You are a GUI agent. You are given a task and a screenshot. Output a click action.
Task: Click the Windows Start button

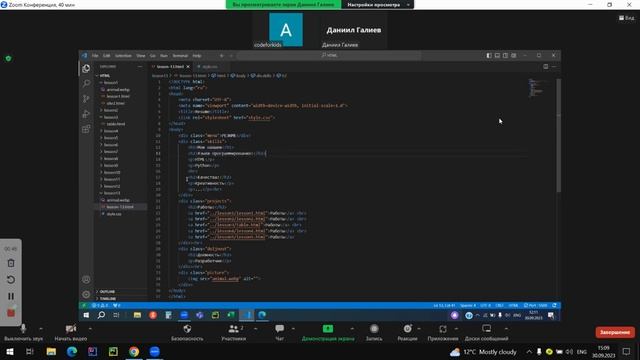click(x=10, y=351)
